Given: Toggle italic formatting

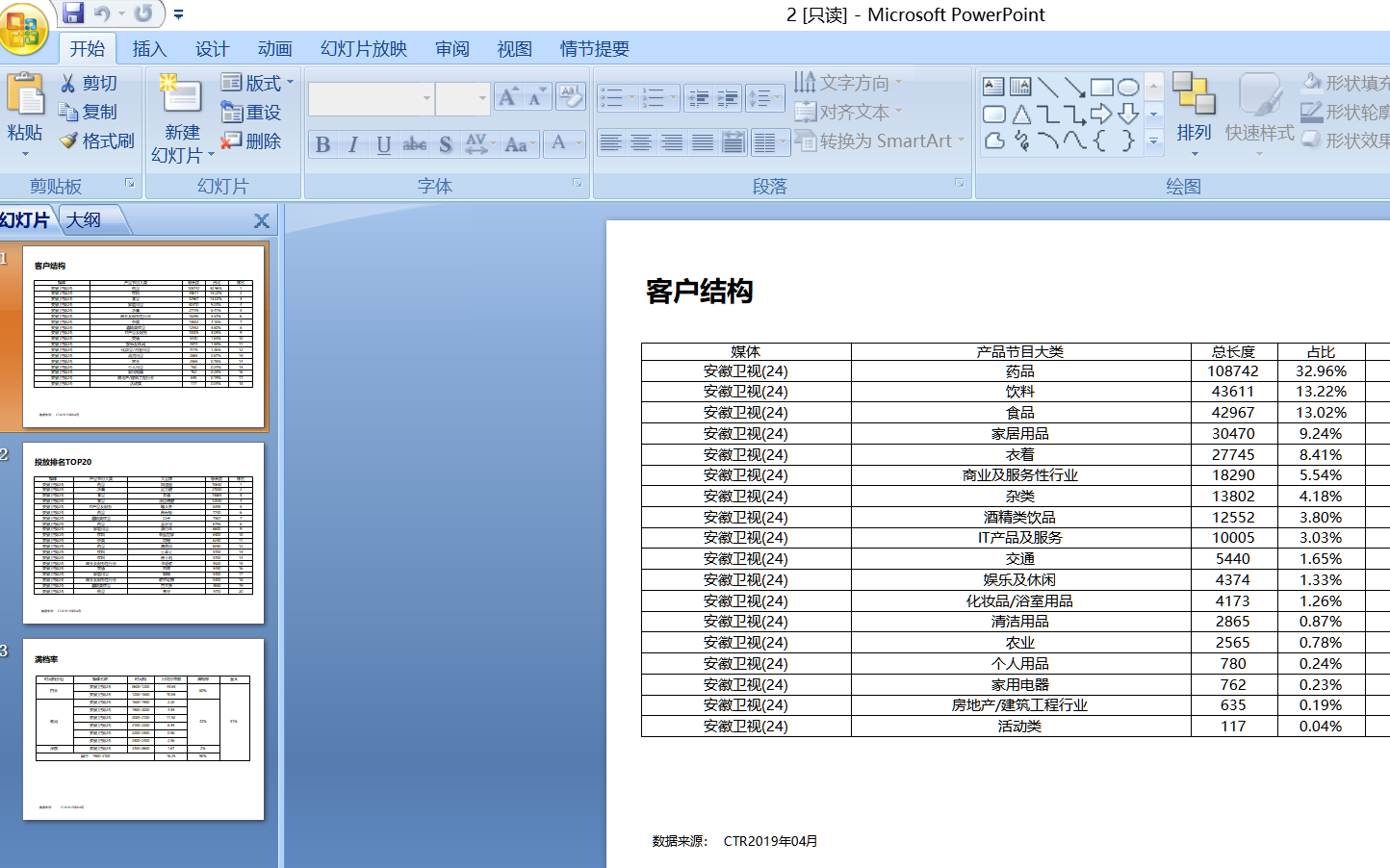Looking at the screenshot, I should [353, 145].
